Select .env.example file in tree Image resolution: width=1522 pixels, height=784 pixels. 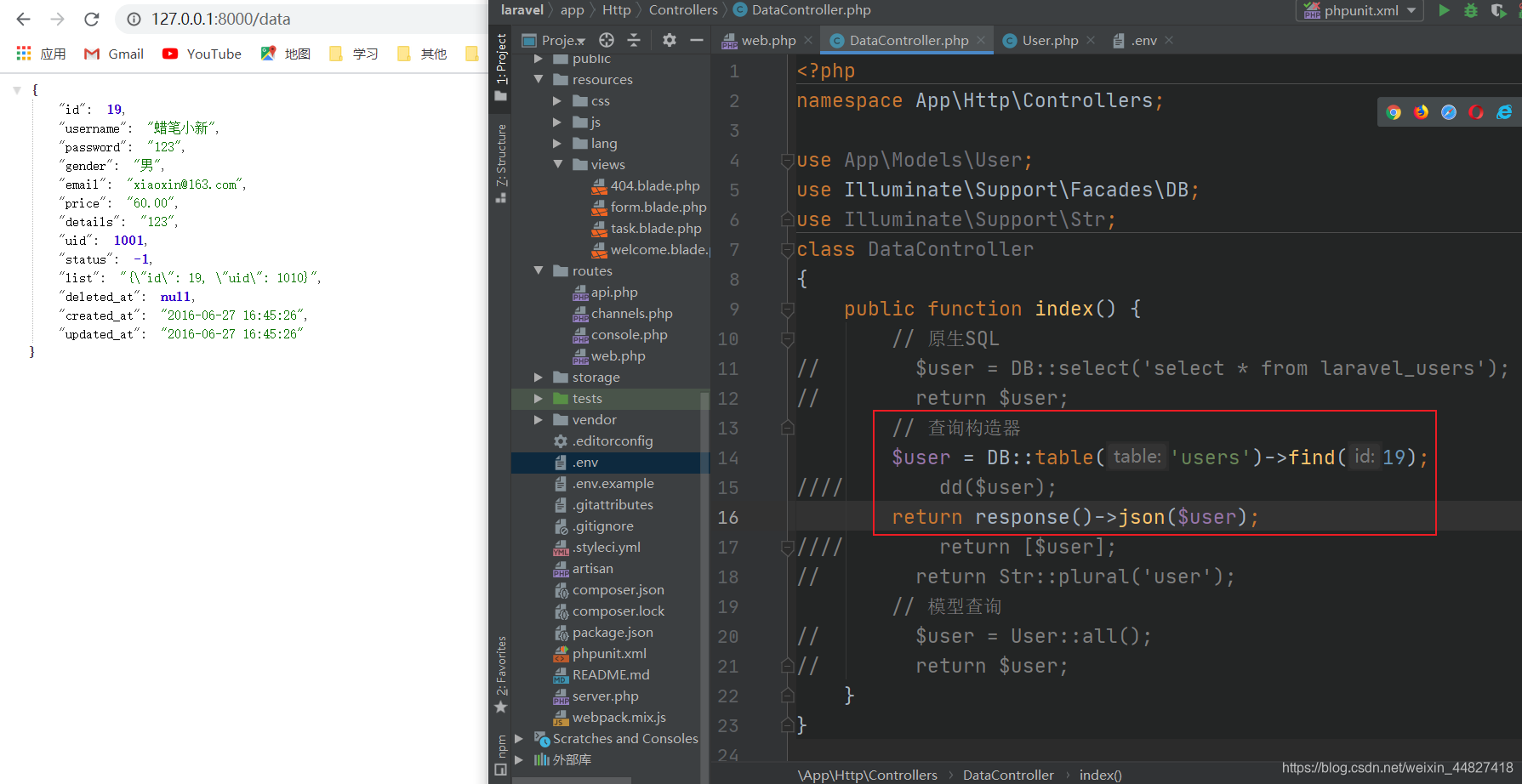(x=604, y=483)
